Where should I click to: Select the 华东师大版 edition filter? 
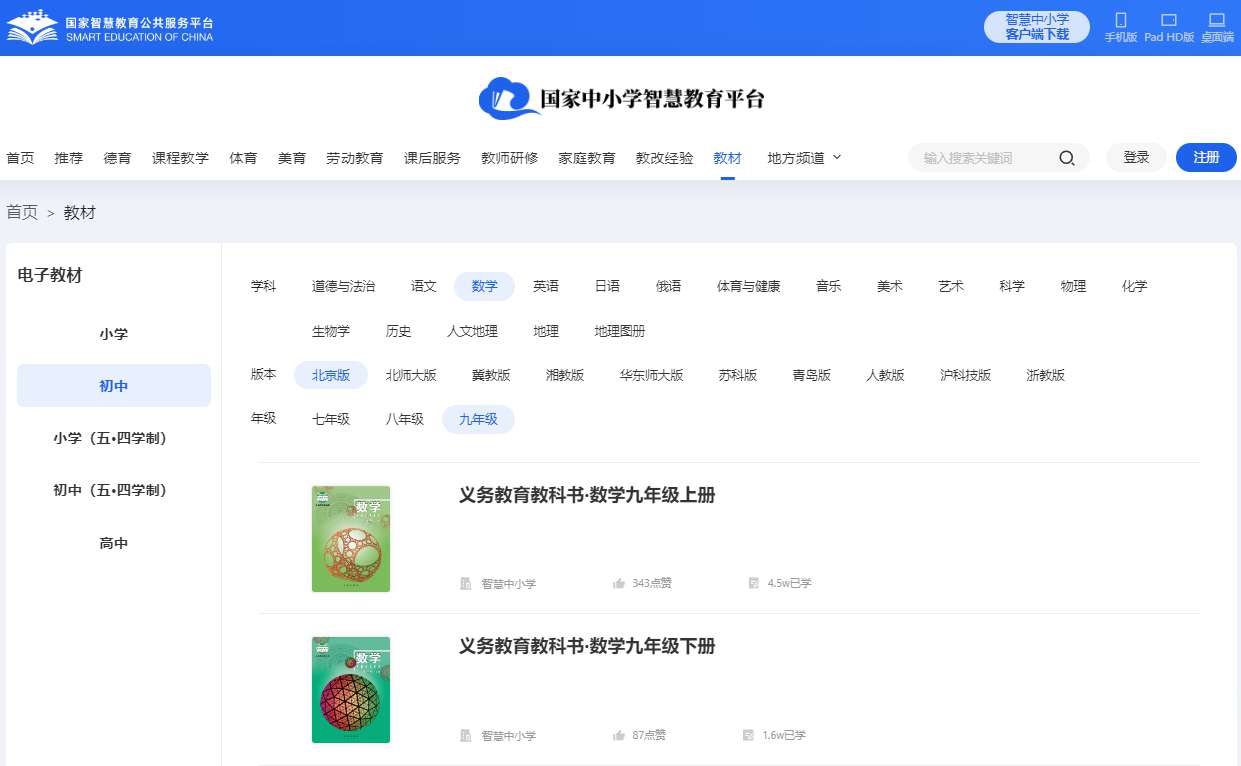[x=651, y=375]
